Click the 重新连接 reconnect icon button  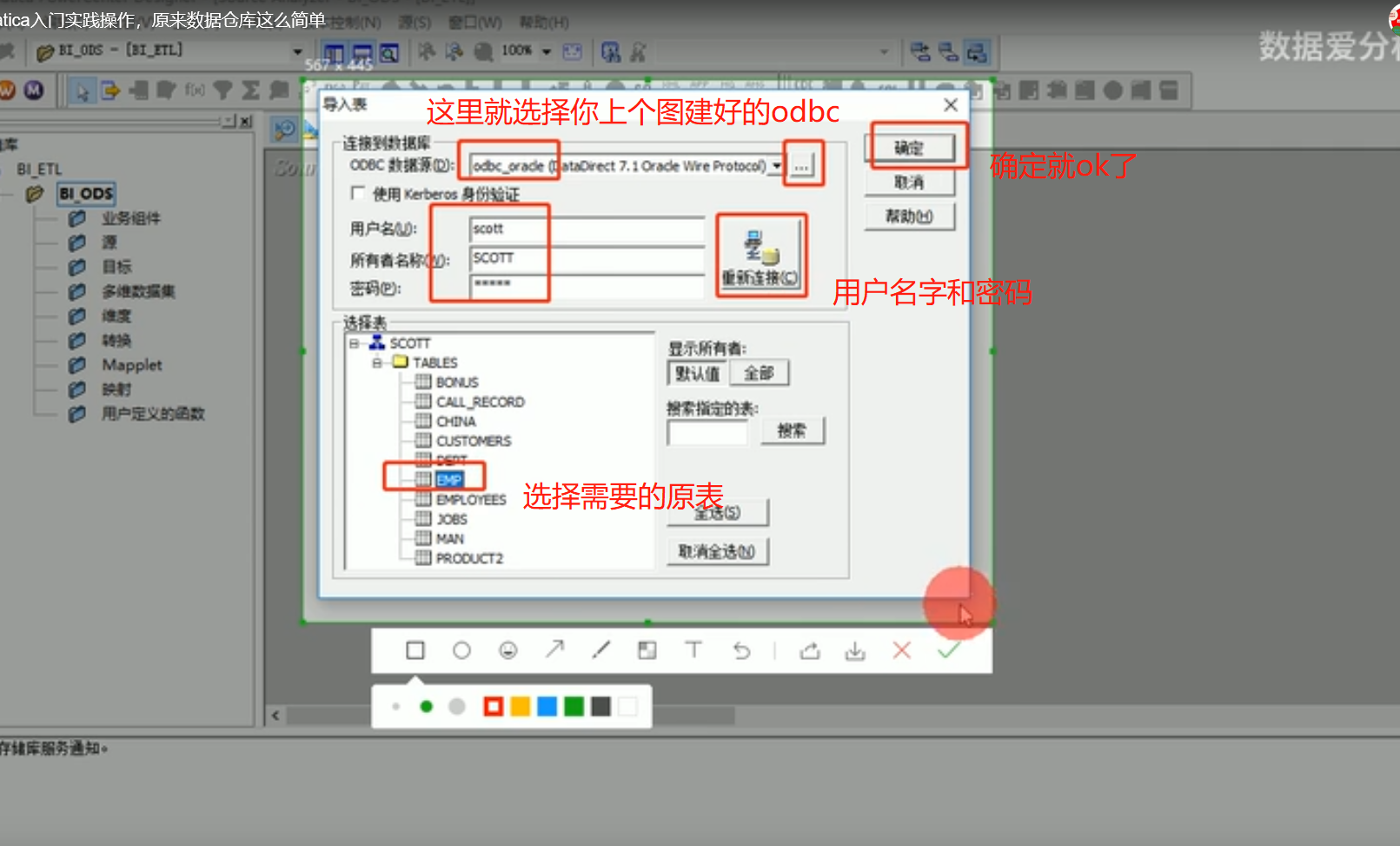pos(760,254)
